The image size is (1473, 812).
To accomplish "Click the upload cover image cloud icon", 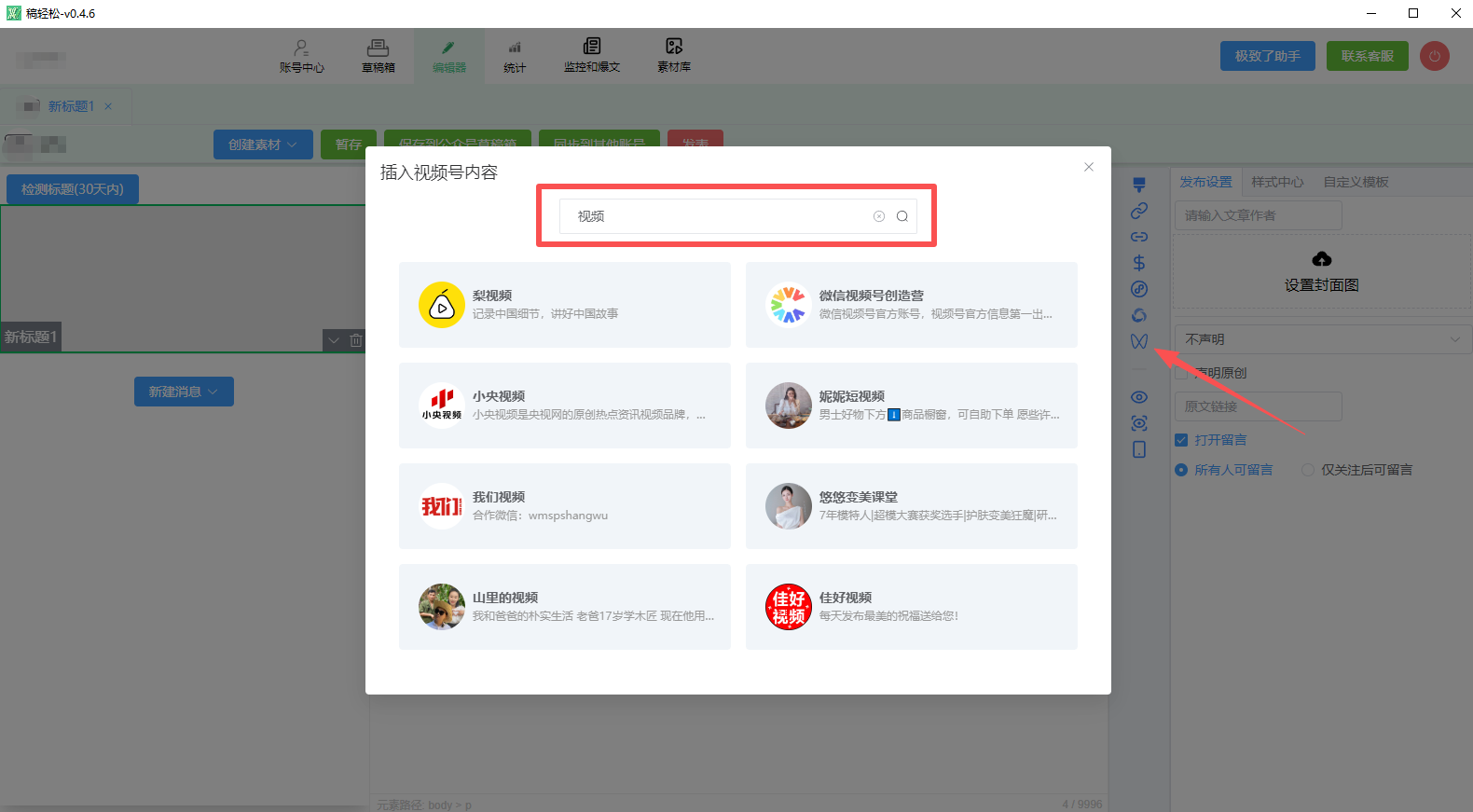I will (1321, 259).
